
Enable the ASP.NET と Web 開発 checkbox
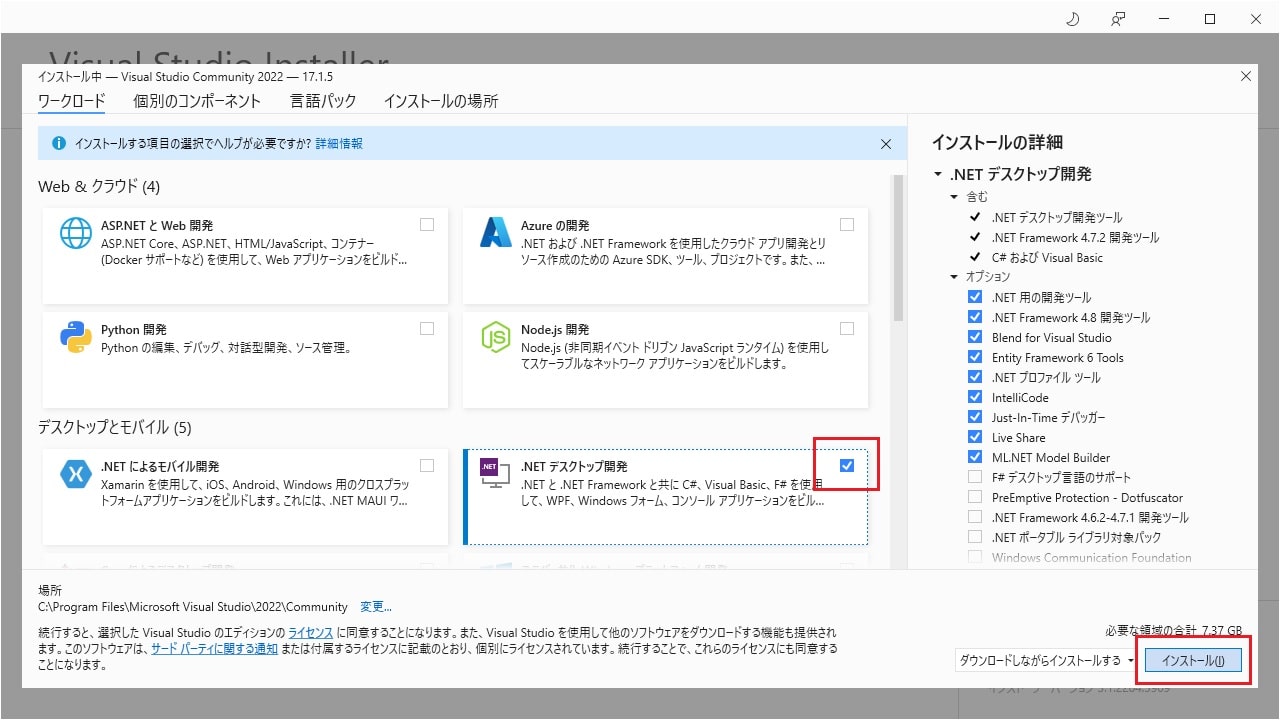coord(427,225)
